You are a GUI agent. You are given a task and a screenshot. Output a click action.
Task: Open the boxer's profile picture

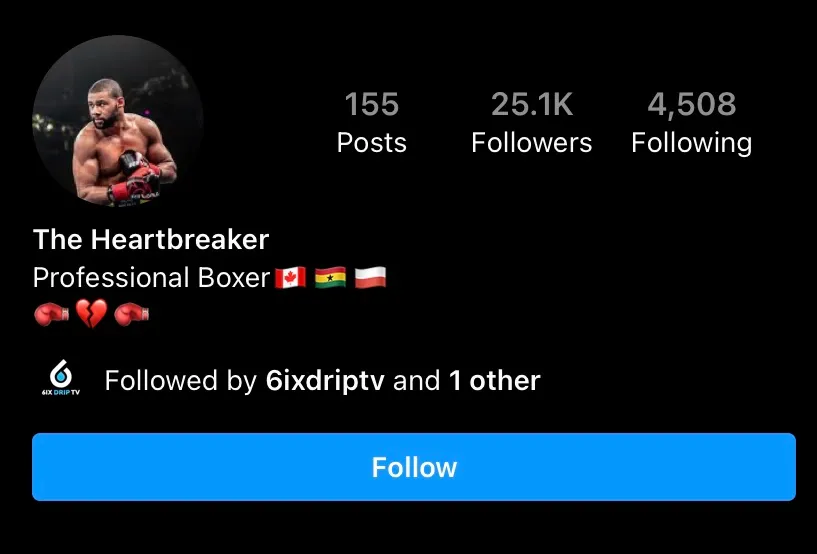[118, 121]
